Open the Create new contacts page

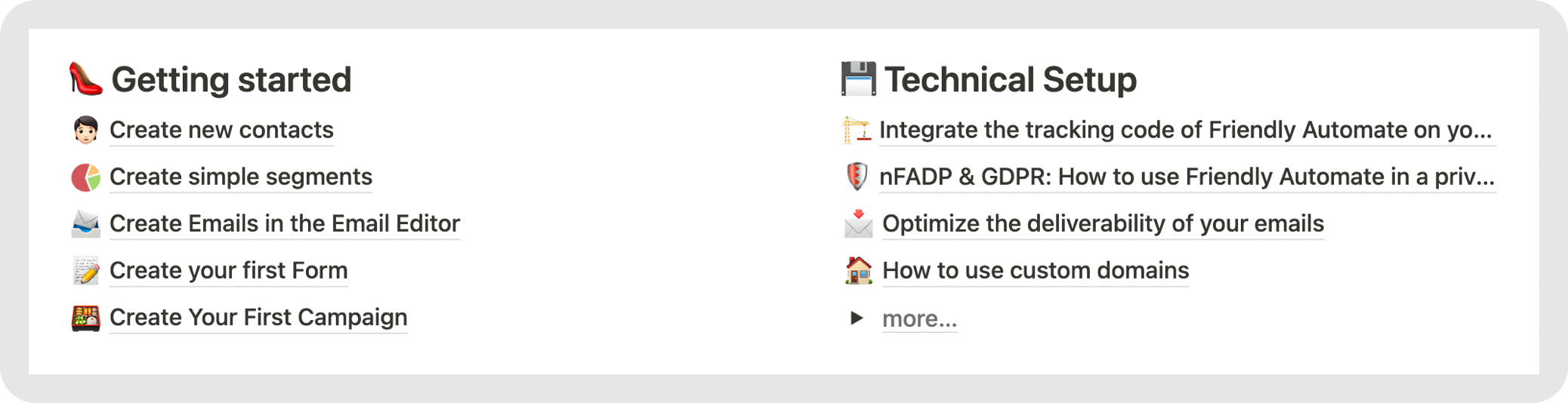coord(221,130)
